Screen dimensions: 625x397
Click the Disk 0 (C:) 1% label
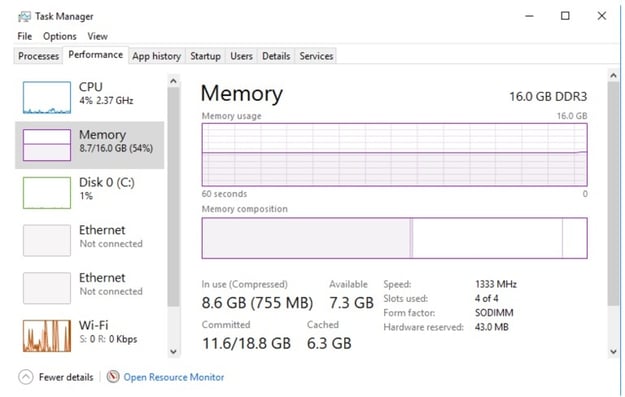(x=107, y=188)
